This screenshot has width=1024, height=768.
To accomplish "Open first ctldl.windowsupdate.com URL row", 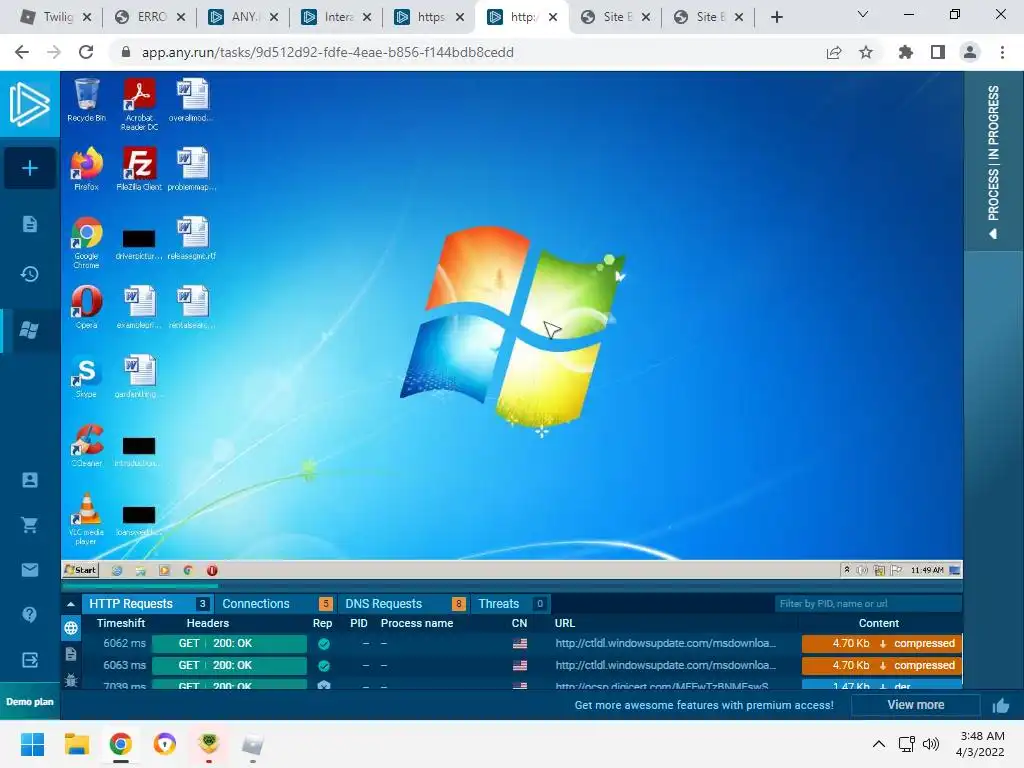I will pos(665,643).
